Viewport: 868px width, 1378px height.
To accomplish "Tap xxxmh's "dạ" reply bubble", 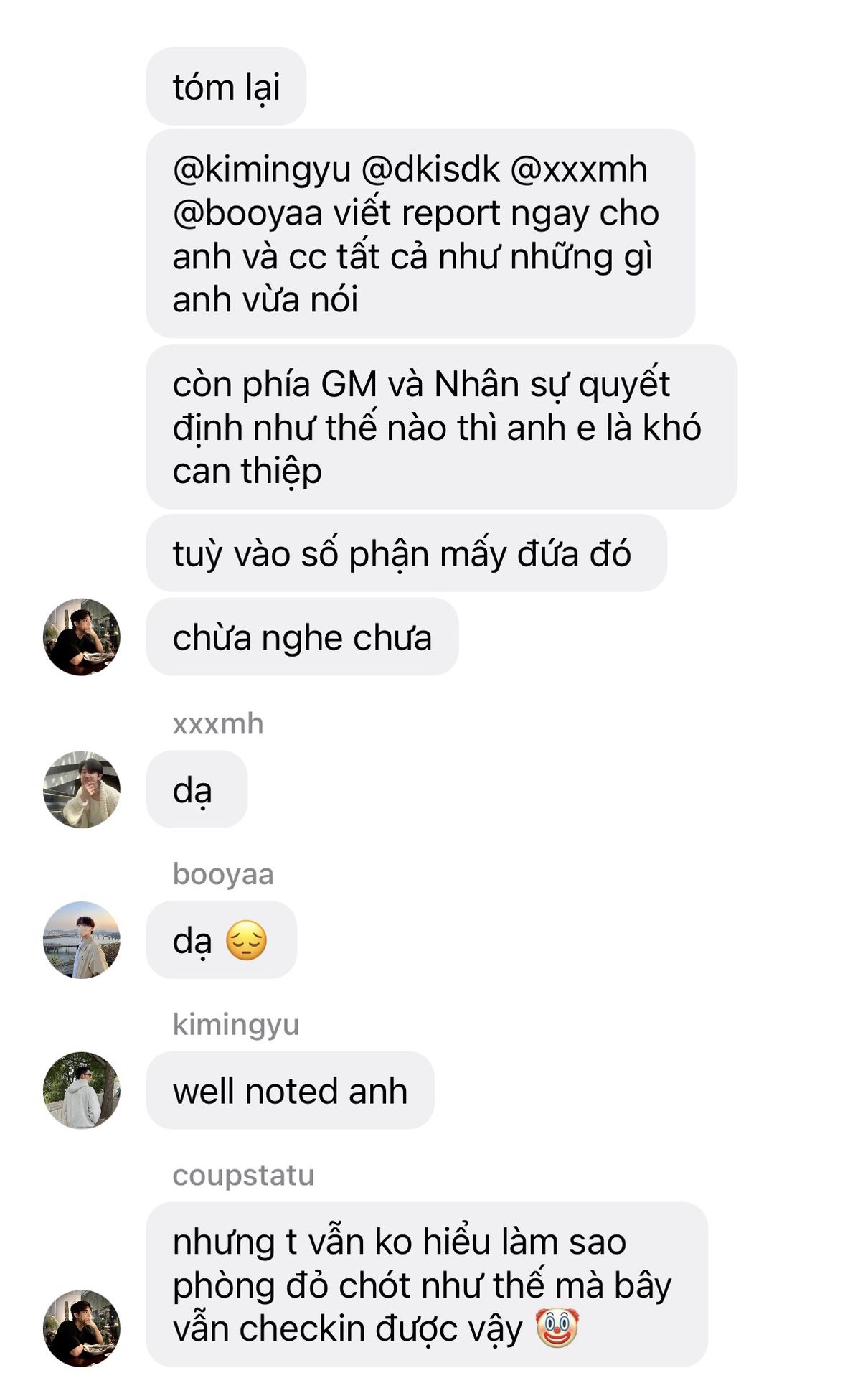I will coord(197,789).
